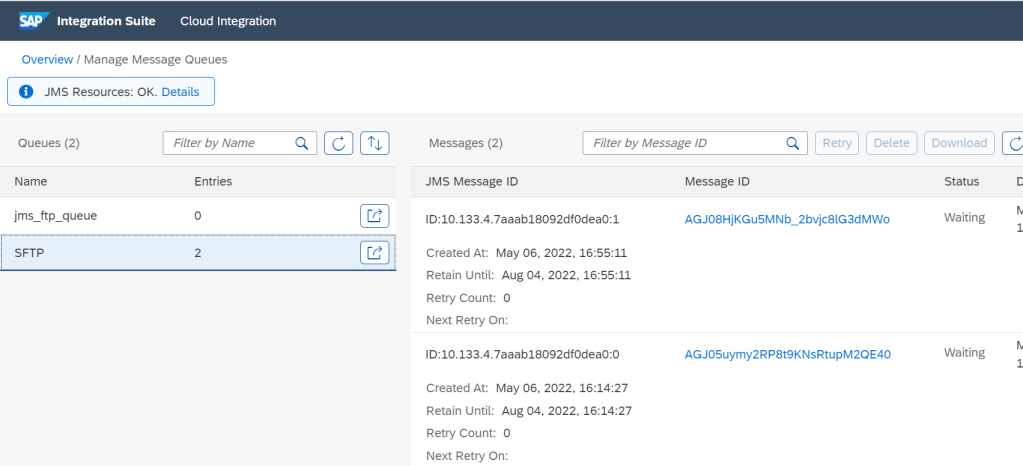Click the JMS Resources info icon

click(x=28, y=92)
